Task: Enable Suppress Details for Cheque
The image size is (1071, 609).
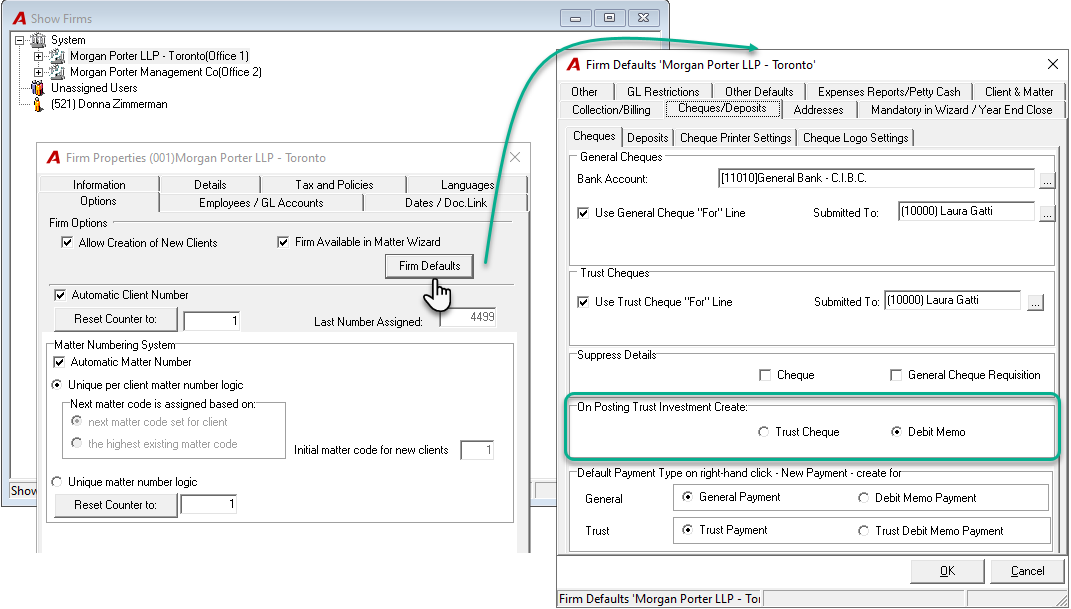Action: pos(765,375)
